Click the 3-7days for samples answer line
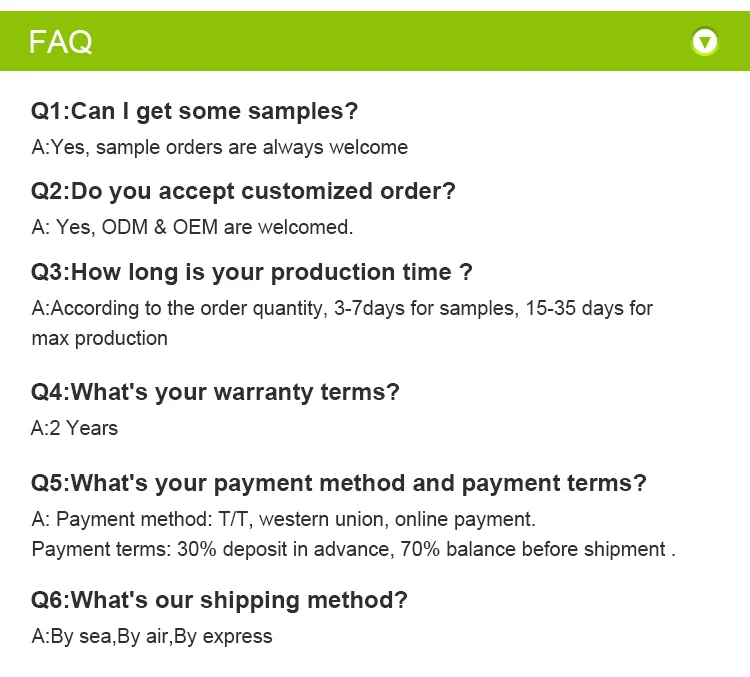Screen dimensions: 750x677 tap(342, 309)
